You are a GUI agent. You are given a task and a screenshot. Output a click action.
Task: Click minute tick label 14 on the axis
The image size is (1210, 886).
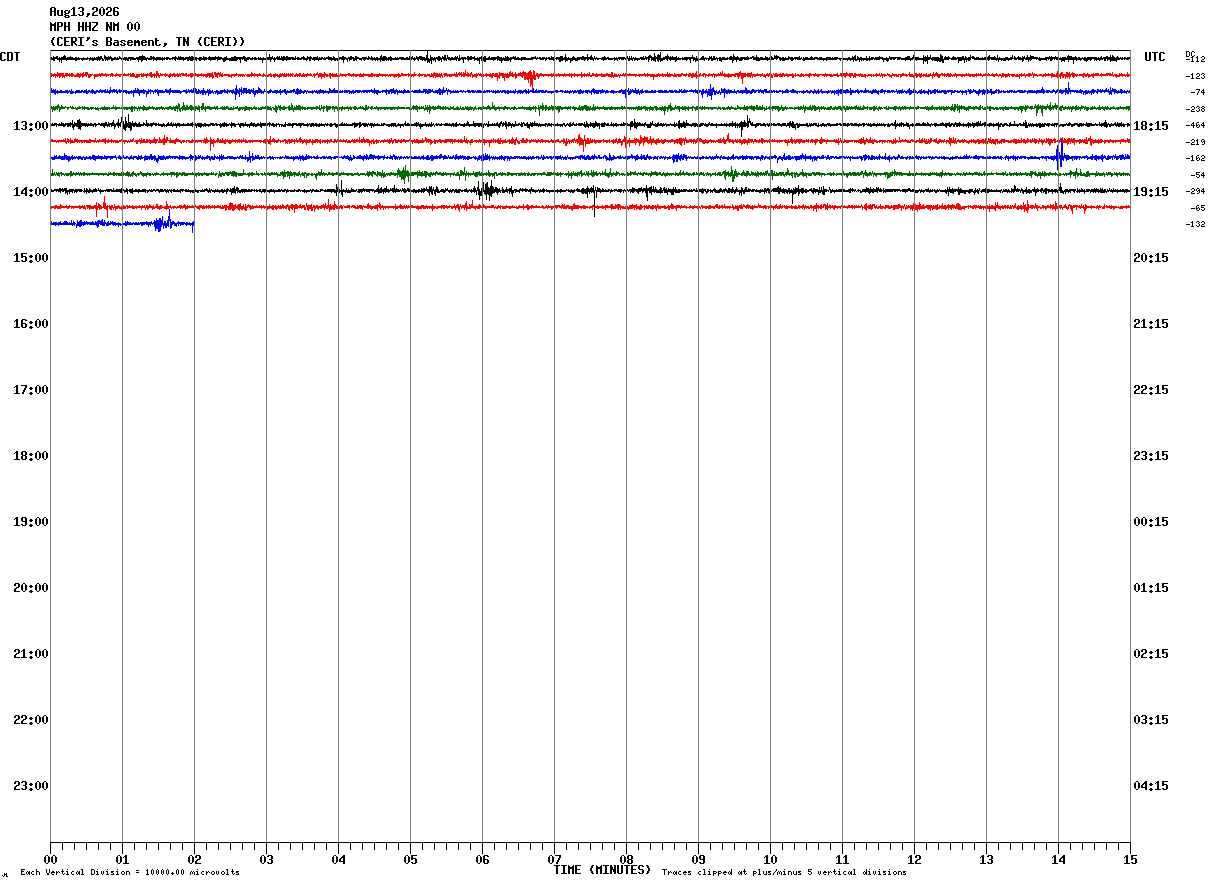tap(1058, 860)
